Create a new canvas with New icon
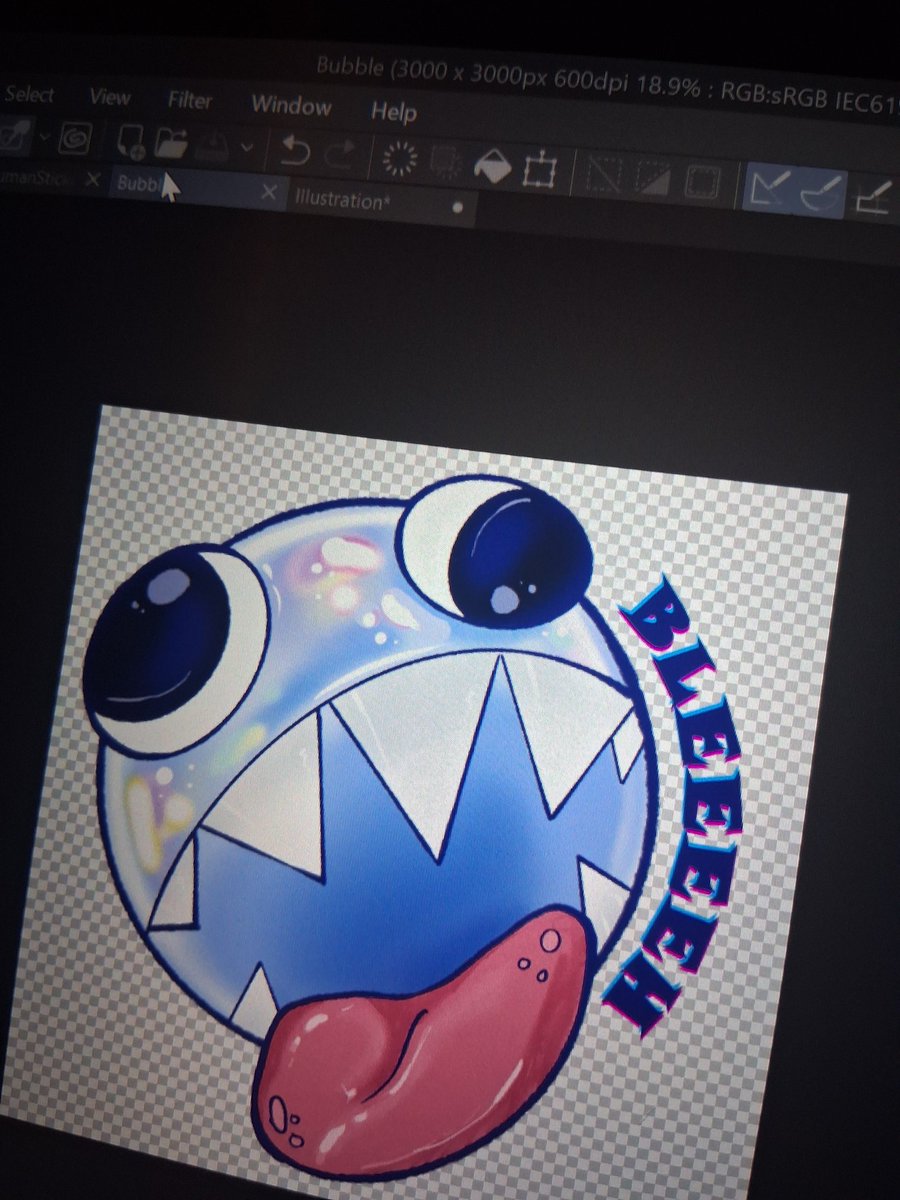The image size is (900, 1200). pos(131,141)
